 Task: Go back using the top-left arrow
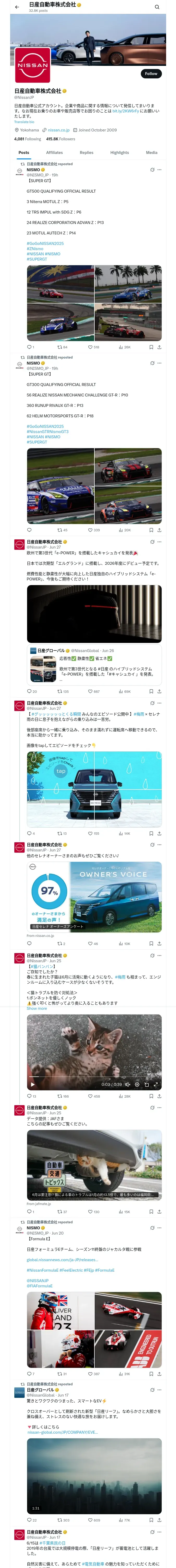pos(17,7)
